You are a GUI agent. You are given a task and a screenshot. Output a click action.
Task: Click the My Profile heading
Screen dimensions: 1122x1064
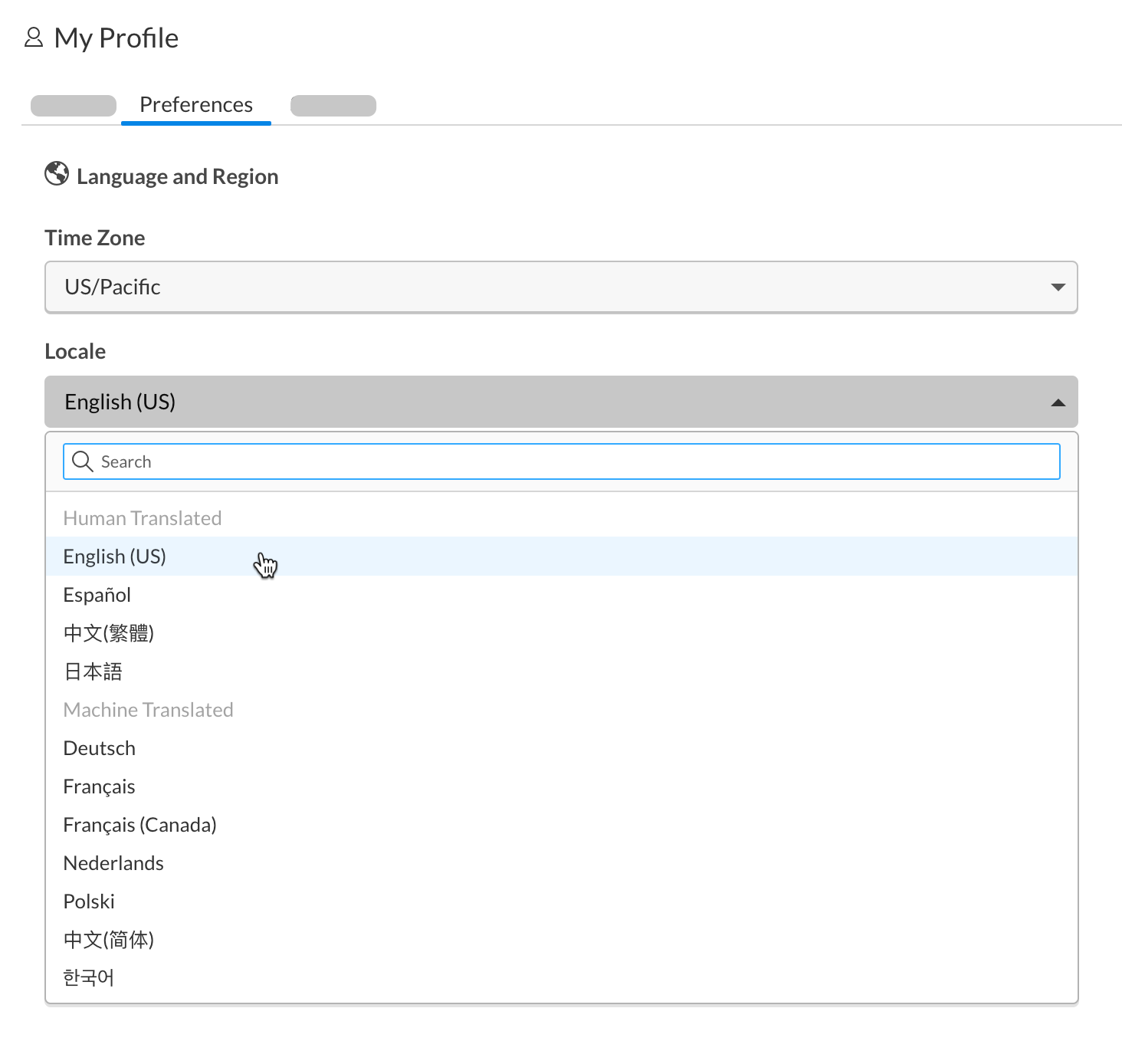tap(116, 37)
